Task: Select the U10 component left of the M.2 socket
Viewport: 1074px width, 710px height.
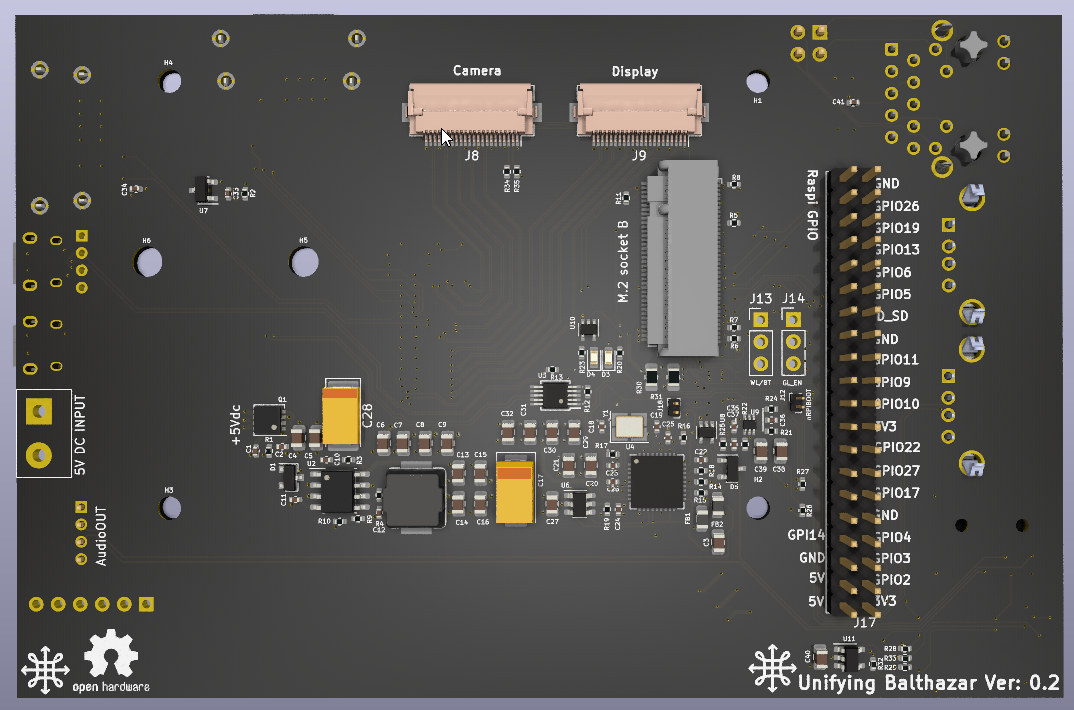Action: pyautogui.click(x=588, y=329)
